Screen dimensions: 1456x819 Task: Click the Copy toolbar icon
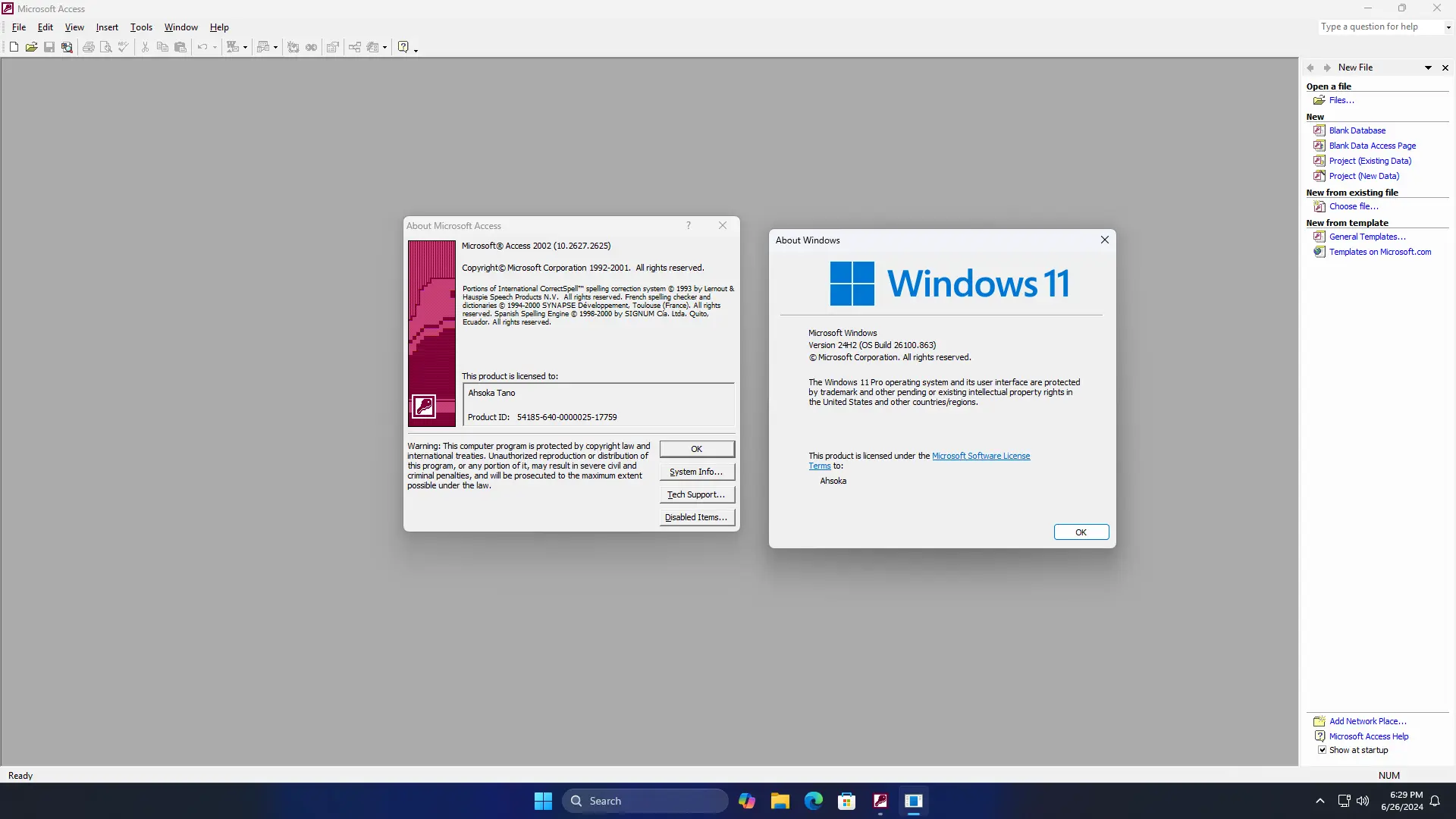[162, 47]
